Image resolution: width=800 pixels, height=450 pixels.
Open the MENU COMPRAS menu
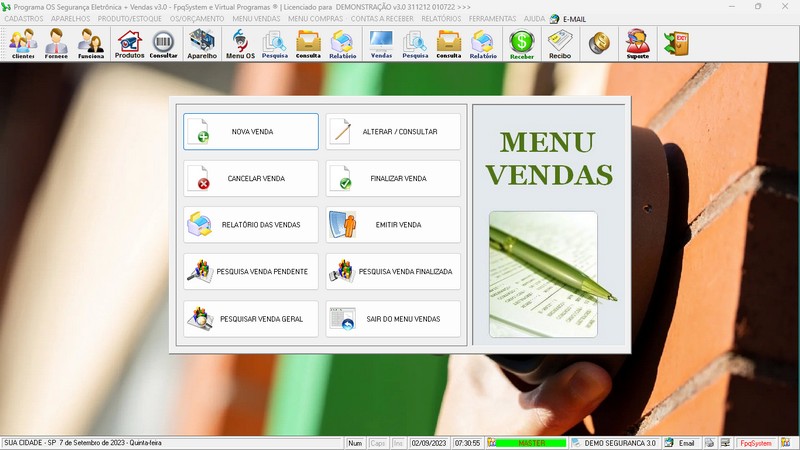coord(315,19)
